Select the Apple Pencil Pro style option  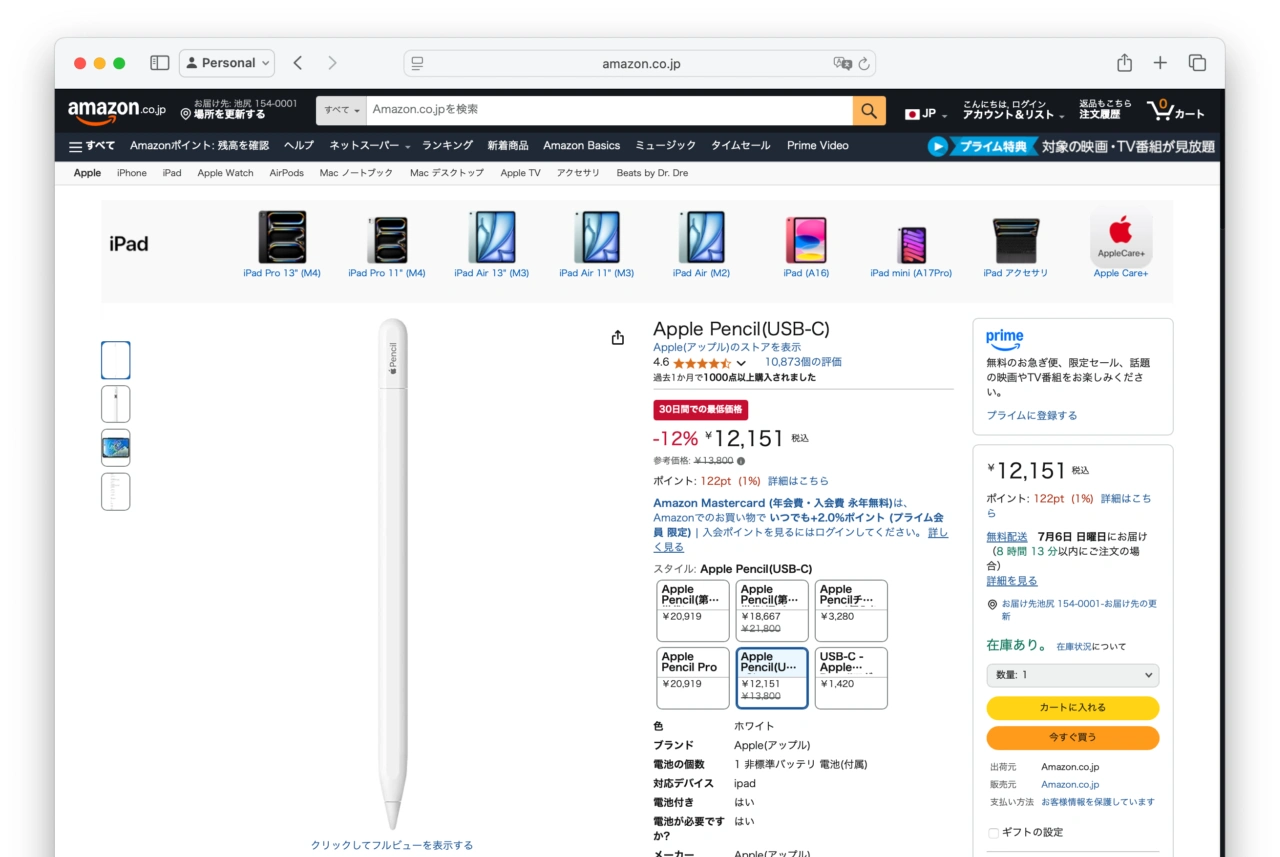692,678
